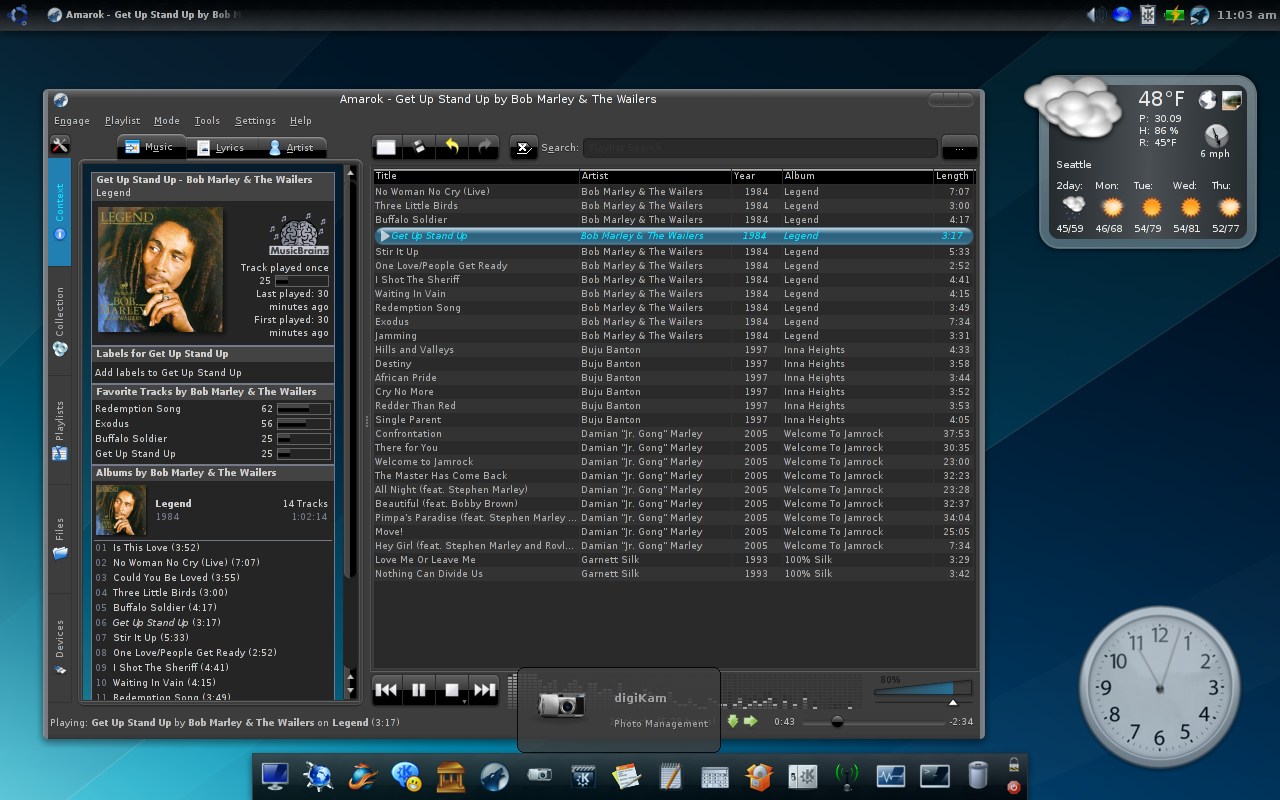
Task: Click green down arrow beside track position
Action: pos(733,721)
